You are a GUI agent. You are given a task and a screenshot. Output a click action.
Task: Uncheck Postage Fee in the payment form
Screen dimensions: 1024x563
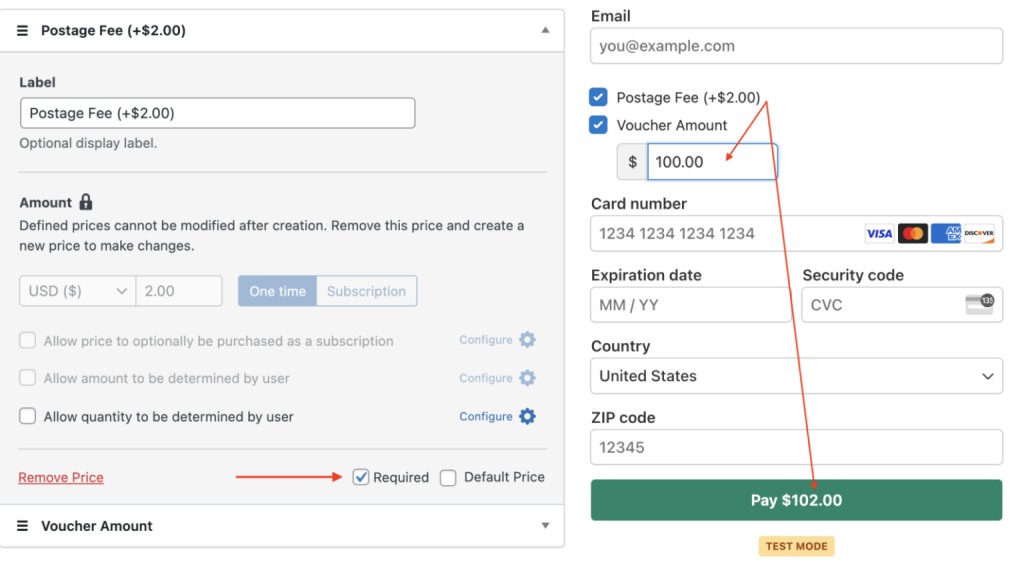(598, 97)
